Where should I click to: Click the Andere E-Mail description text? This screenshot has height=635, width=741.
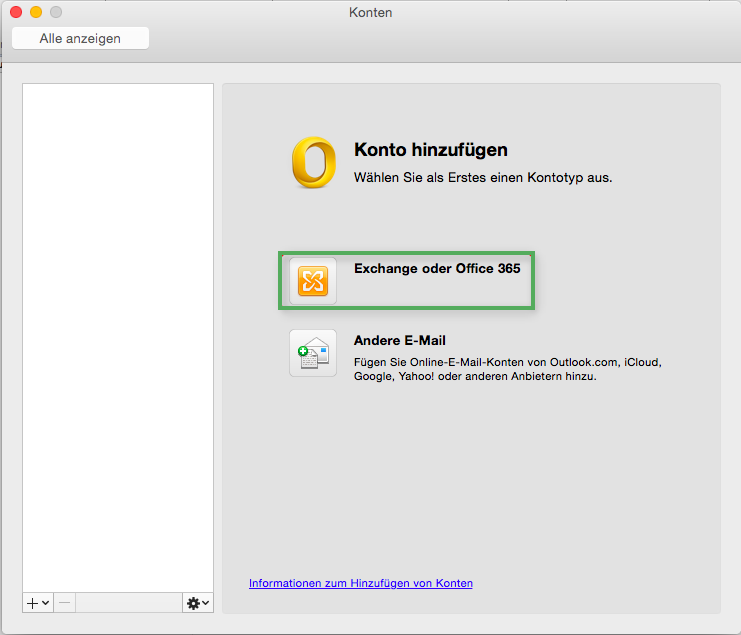click(x=508, y=369)
